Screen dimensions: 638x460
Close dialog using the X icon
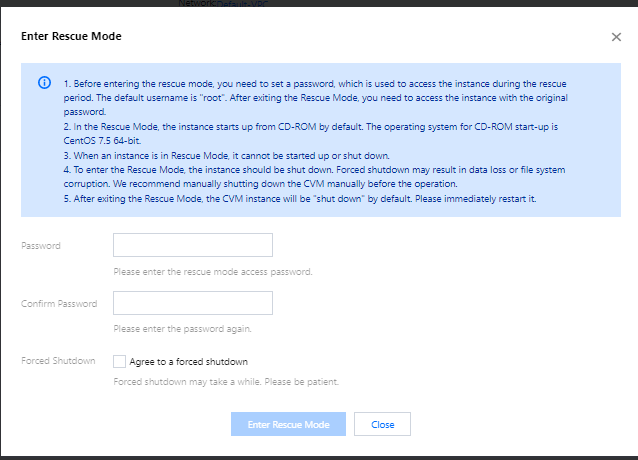pos(616,37)
